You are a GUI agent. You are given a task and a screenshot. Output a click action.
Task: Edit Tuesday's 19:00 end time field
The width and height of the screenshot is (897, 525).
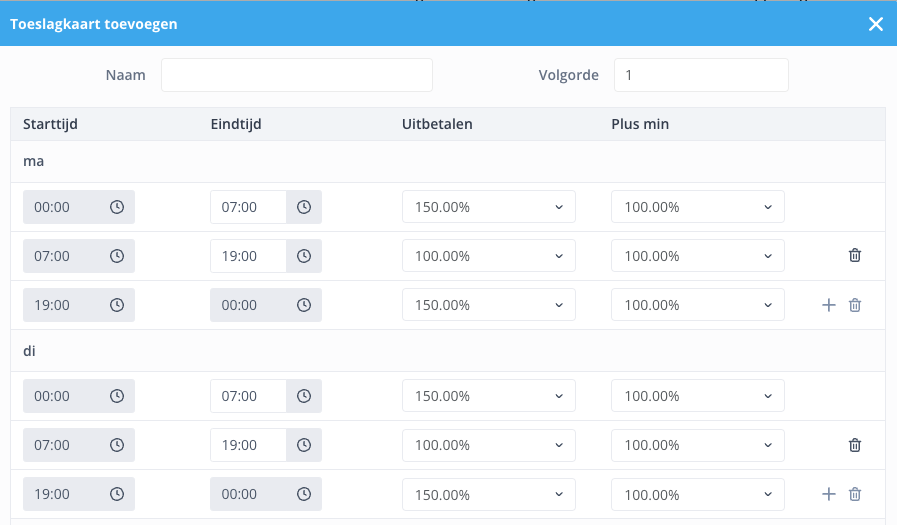(248, 445)
